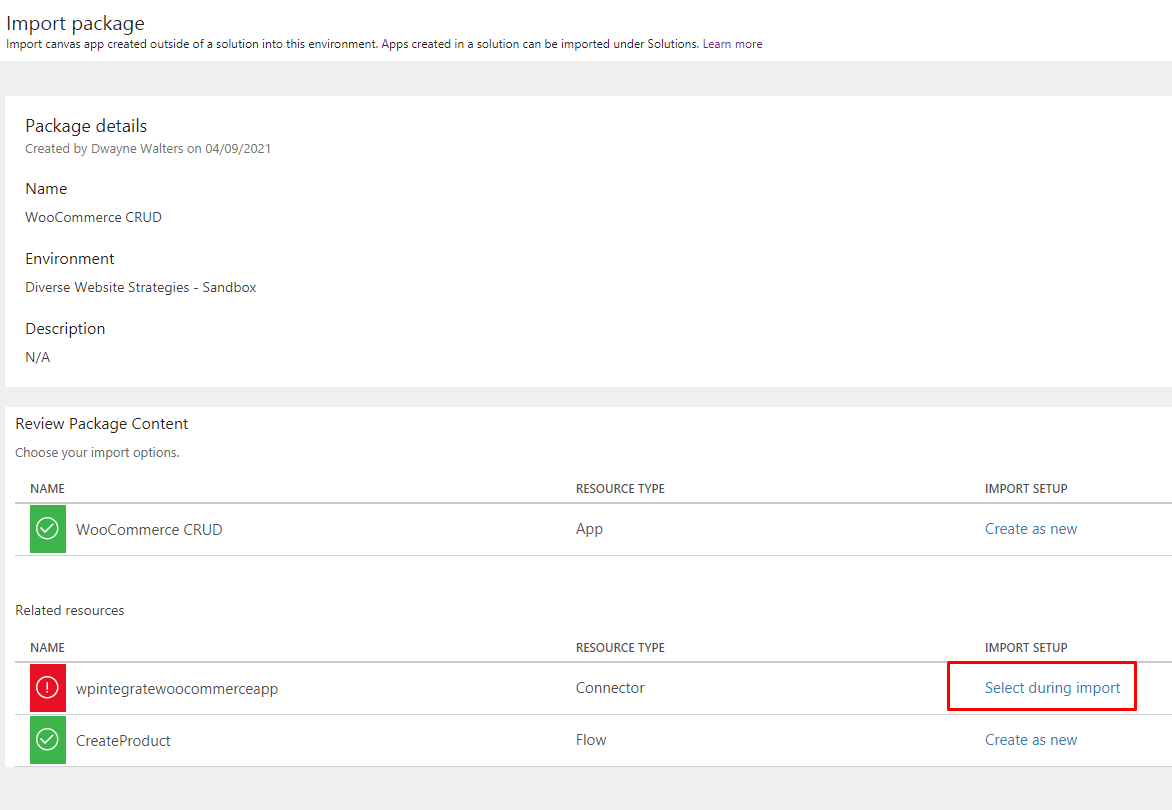This screenshot has height=810, width=1172.
Task: Click the green check icon beside CreateProduct
Action: (48, 740)
